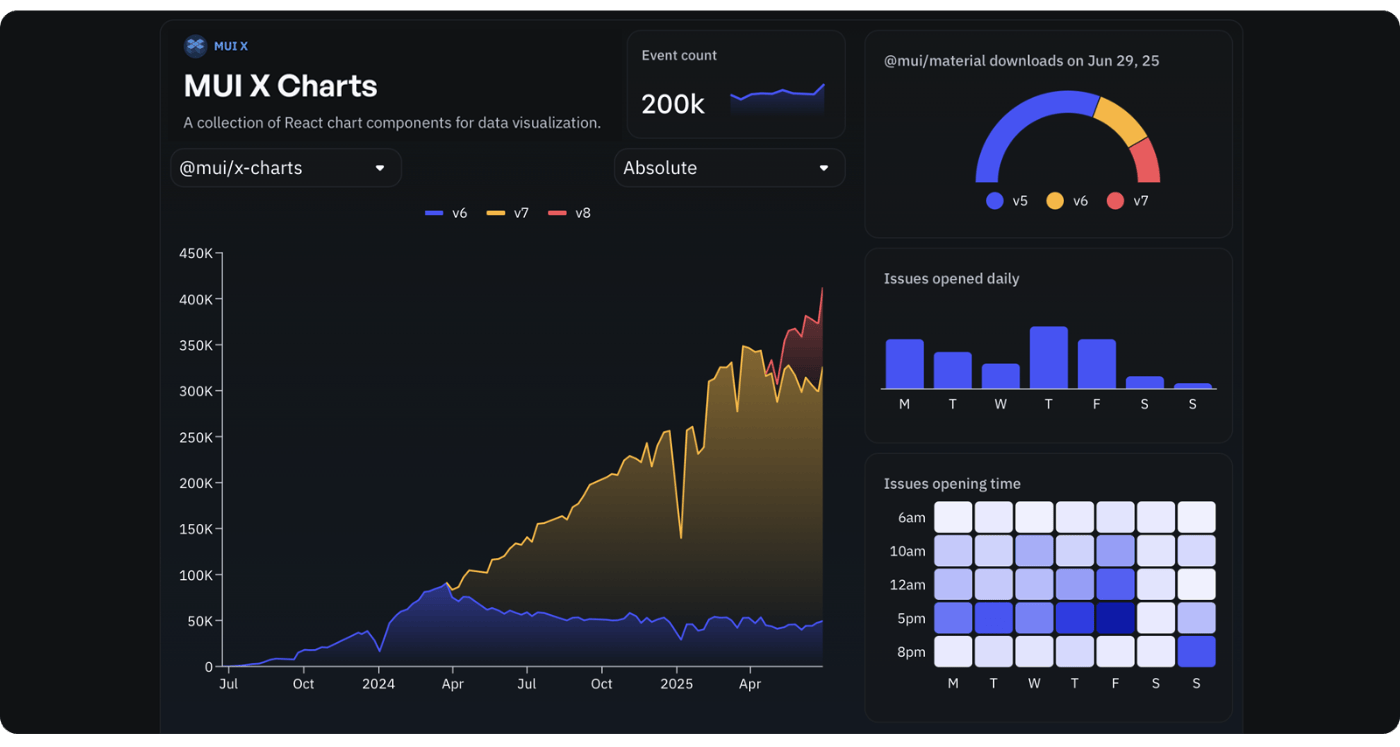Click the v7 red legend dot under gauge
Image resolution: width=1400 pixels, height=747 pixels.
[1116, 201]
